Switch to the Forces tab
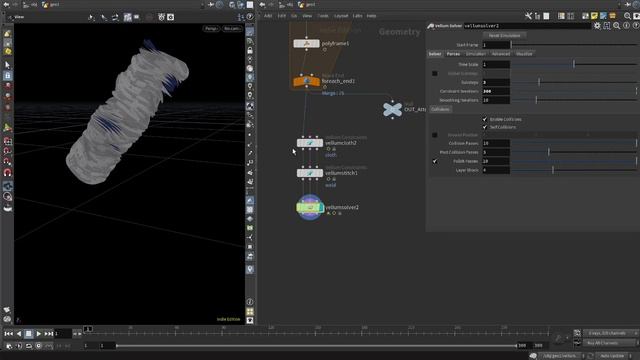Viewport: 640px width, 360px height. pyautogui.click(x=453, y=54)
